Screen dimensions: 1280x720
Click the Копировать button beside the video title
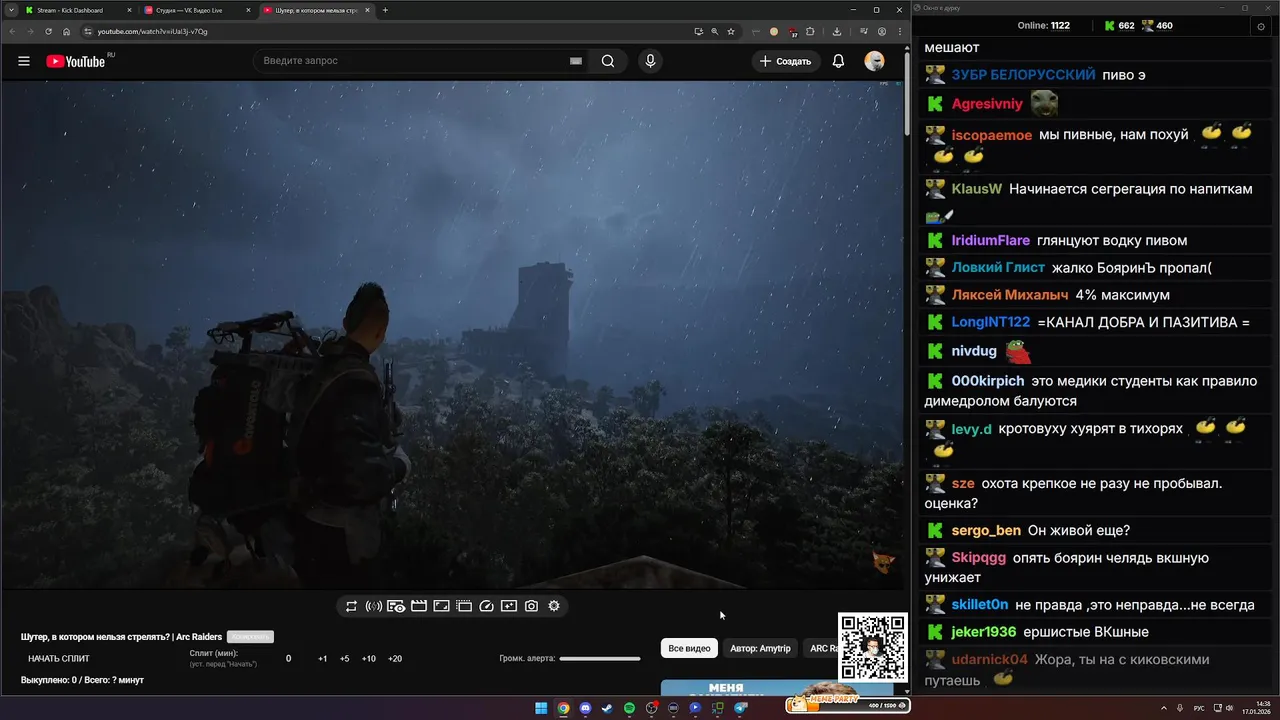pyautogui.click(x=250, y=637)
